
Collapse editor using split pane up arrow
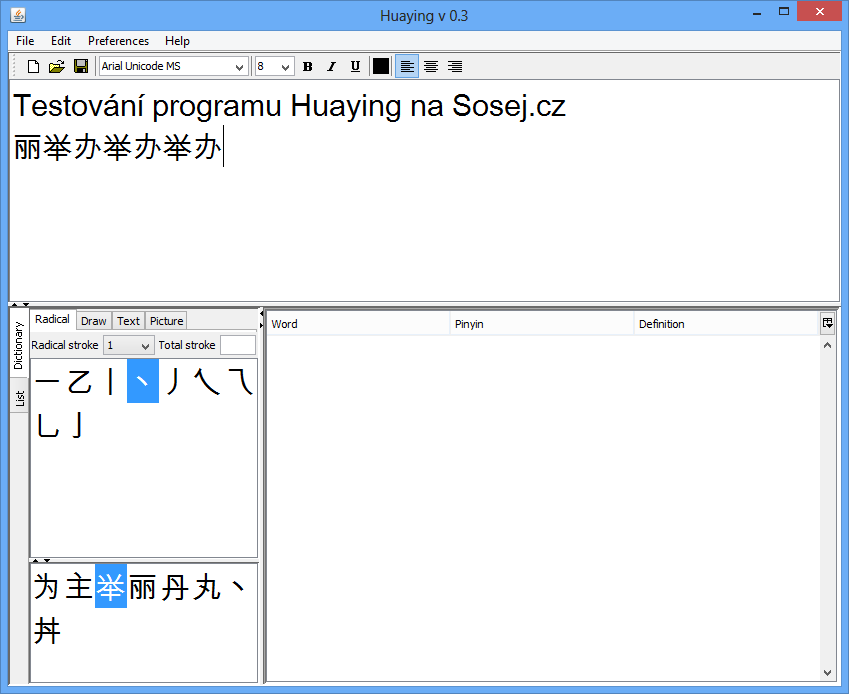pyautogui.click(x=15, y=305)
